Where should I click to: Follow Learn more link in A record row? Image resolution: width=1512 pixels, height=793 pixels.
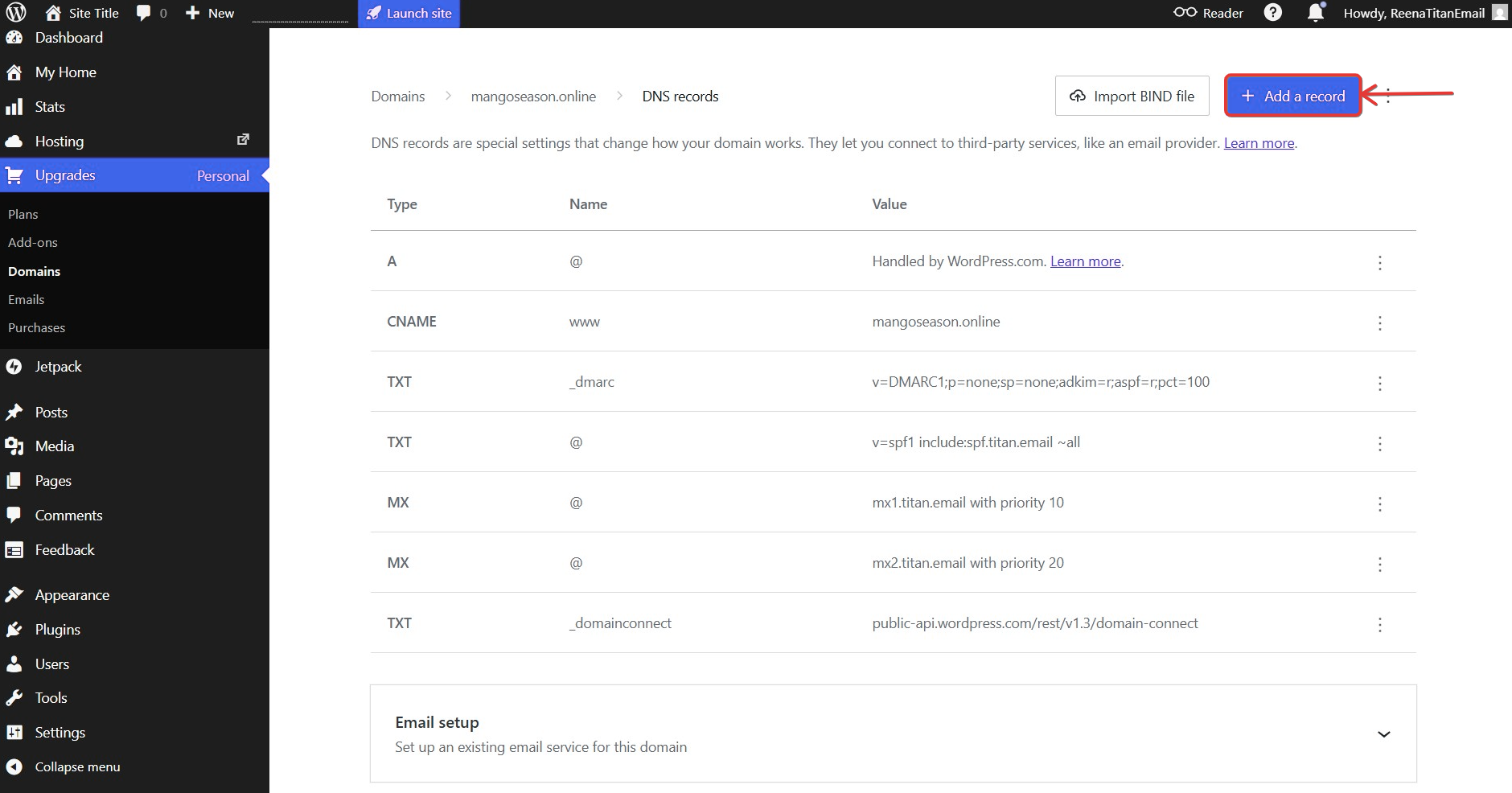tap(1085, 261)
